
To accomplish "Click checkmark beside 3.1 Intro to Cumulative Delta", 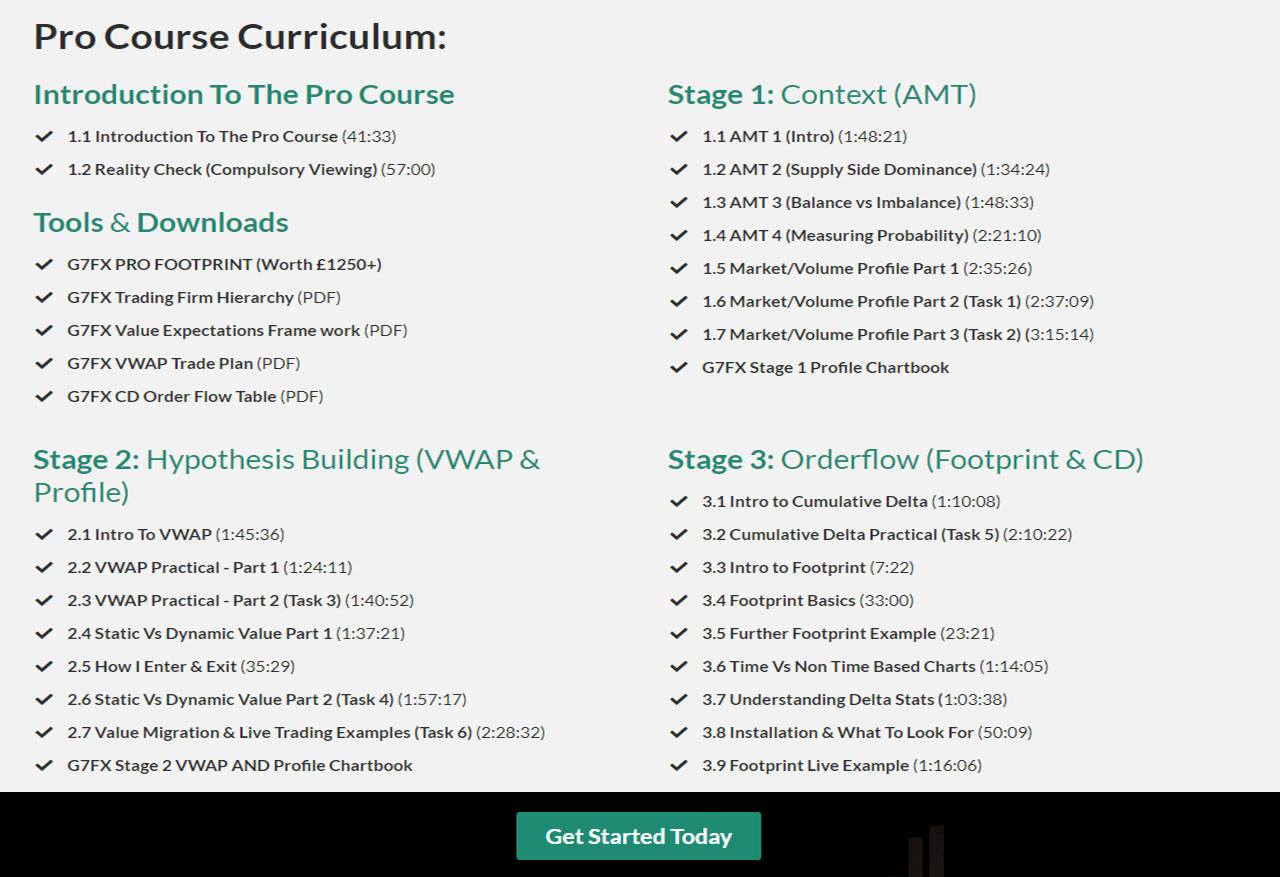I will (x=679, y=501).
